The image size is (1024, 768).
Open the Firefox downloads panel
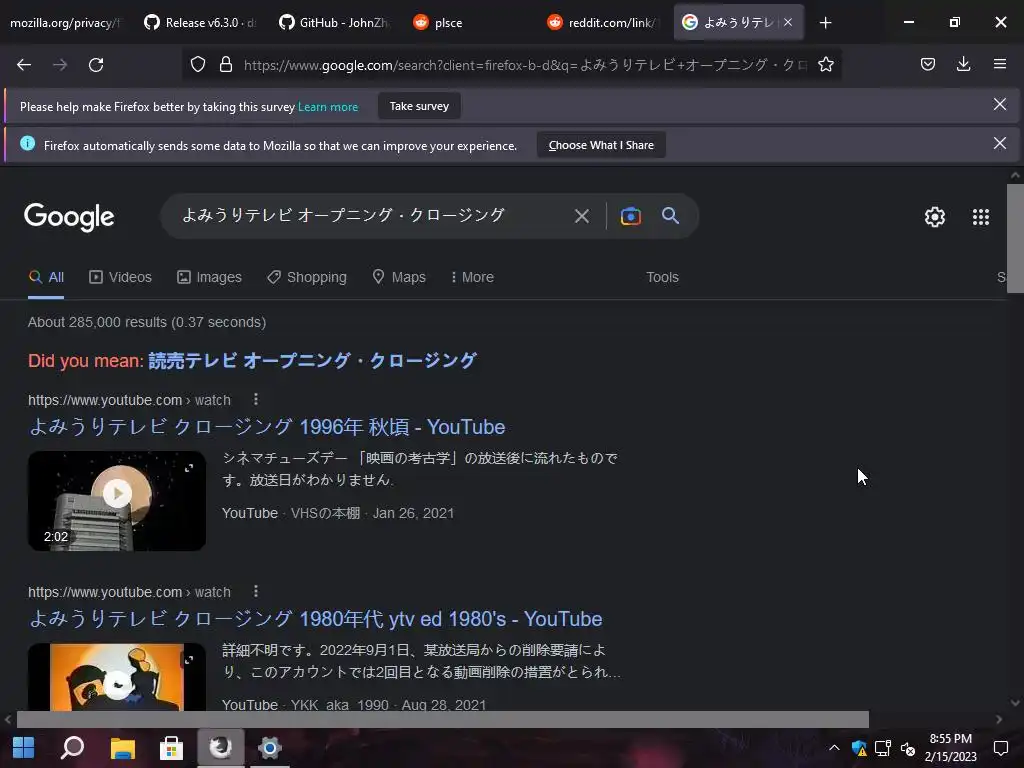(x=963, y=64)
